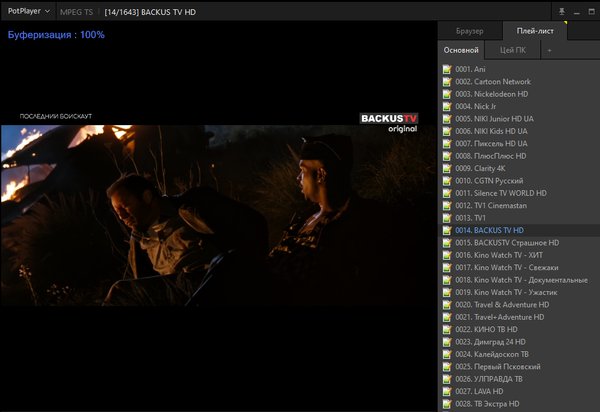Image resolution: width=600 pixels, height=412 pixels.
Task: Open the PotPlayer main menu dropdown
Action: pos(28,10)
